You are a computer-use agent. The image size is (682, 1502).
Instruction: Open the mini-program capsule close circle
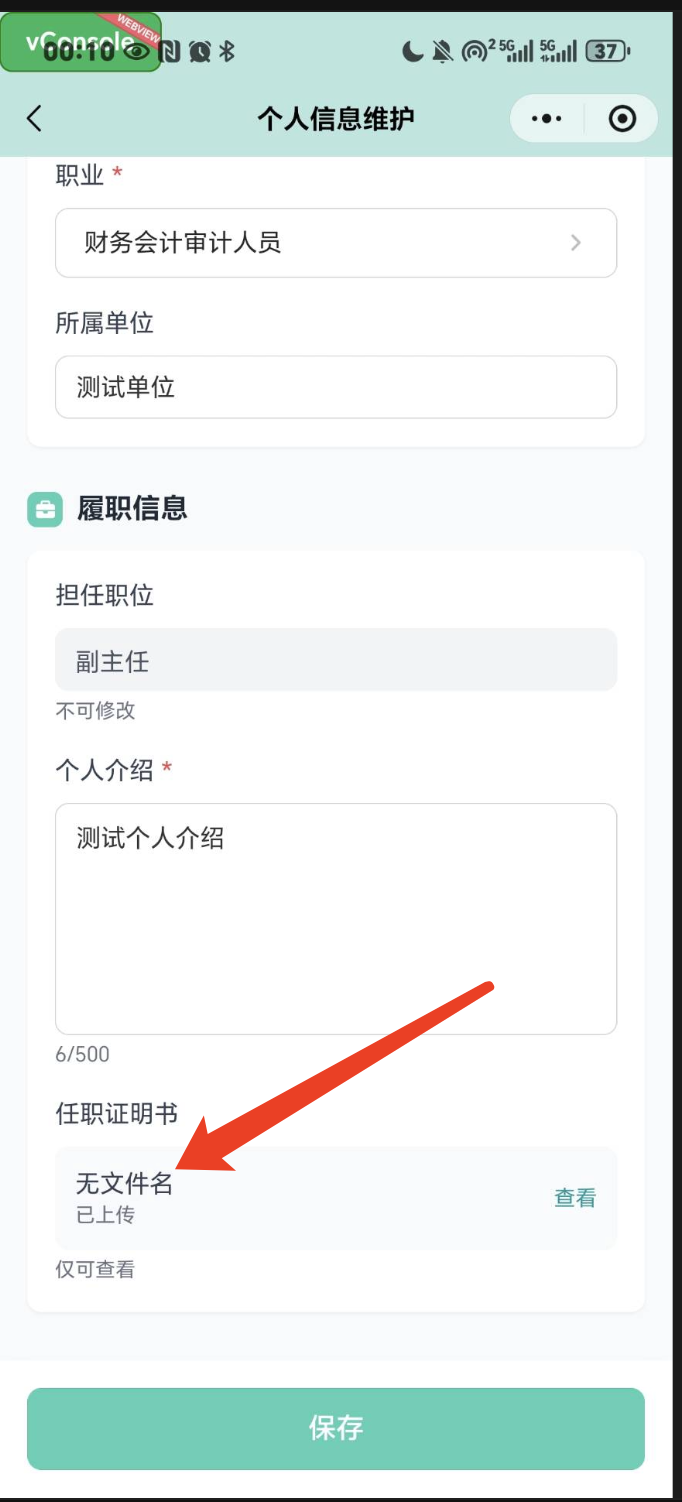[621, 118]
